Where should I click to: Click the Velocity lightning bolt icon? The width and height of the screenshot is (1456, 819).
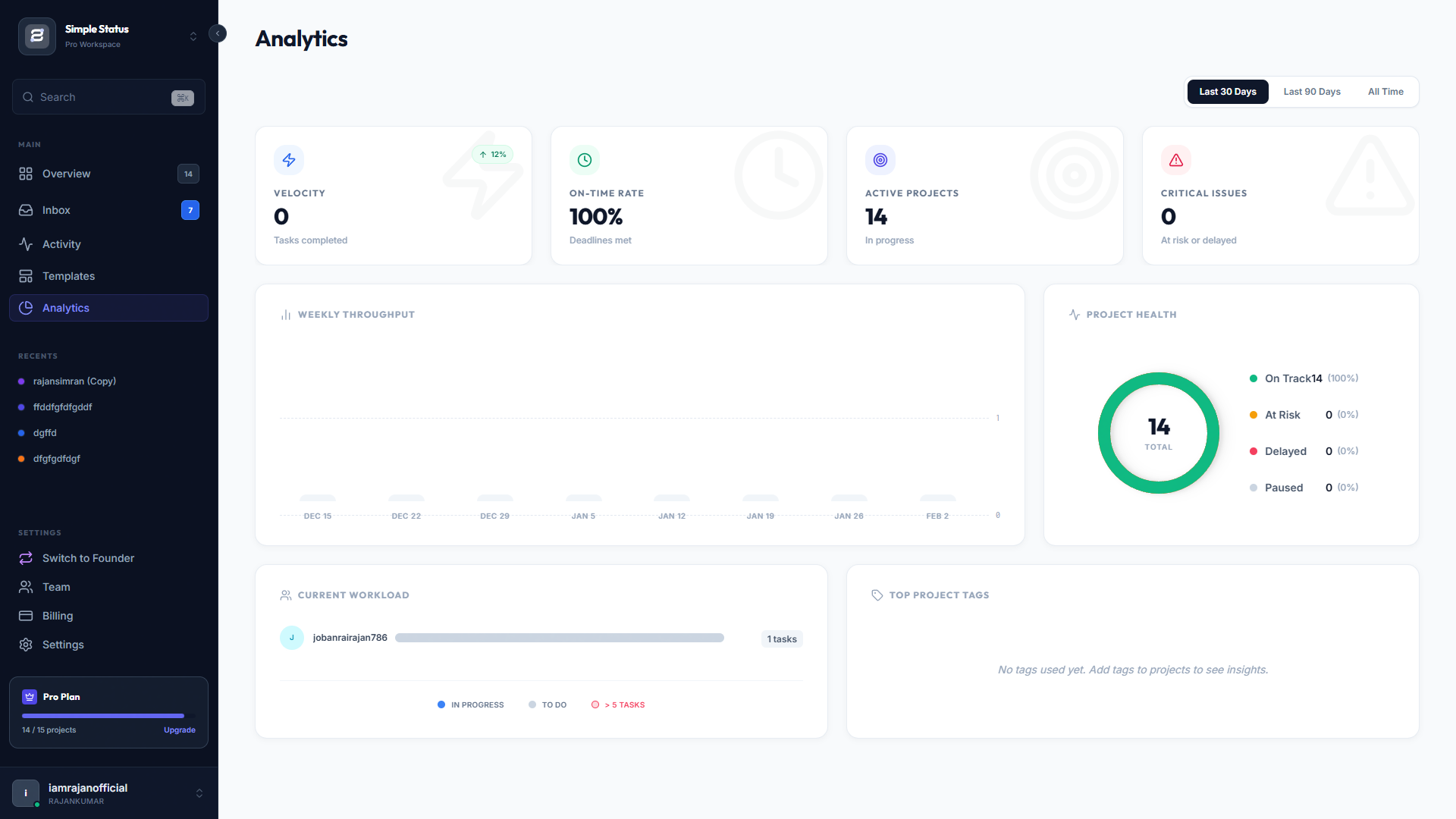coord(289,160)
